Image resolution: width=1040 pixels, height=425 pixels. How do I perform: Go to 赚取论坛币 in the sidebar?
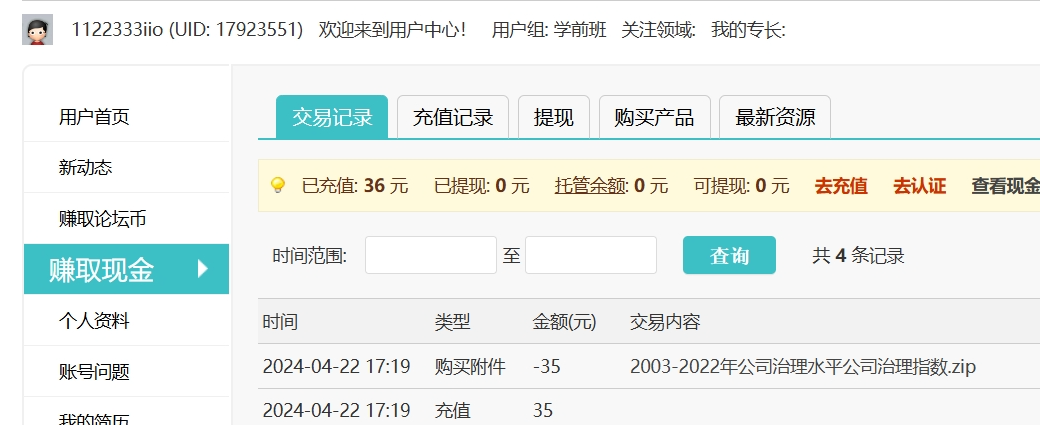[103, 219]
